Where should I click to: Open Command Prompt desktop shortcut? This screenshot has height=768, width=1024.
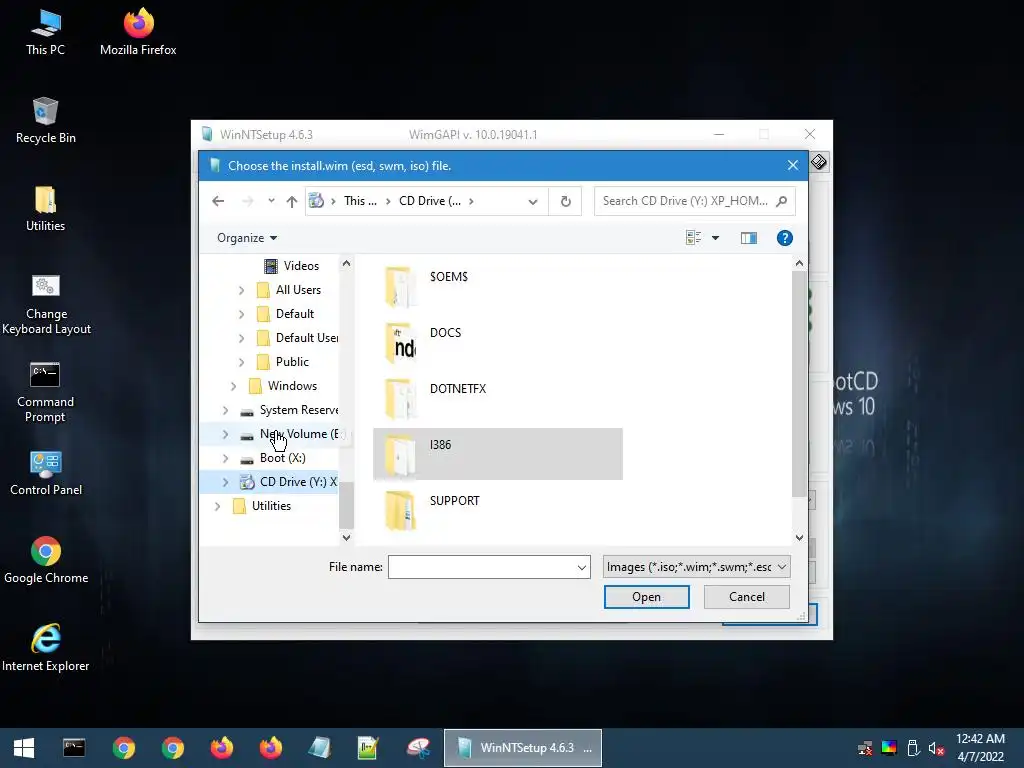[45, 392]
